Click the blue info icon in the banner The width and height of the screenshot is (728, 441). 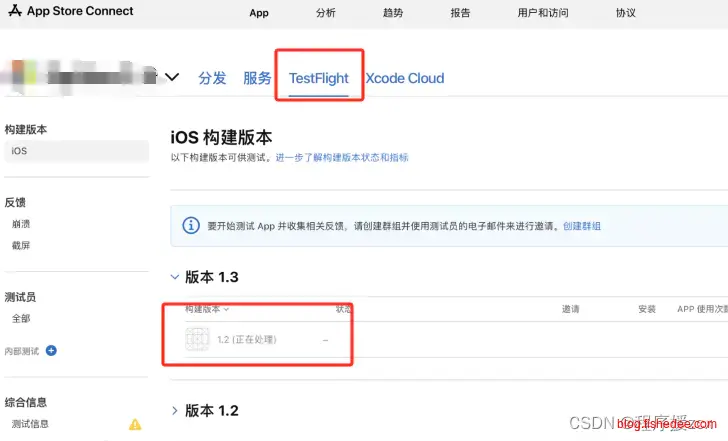tap(191, 226)
